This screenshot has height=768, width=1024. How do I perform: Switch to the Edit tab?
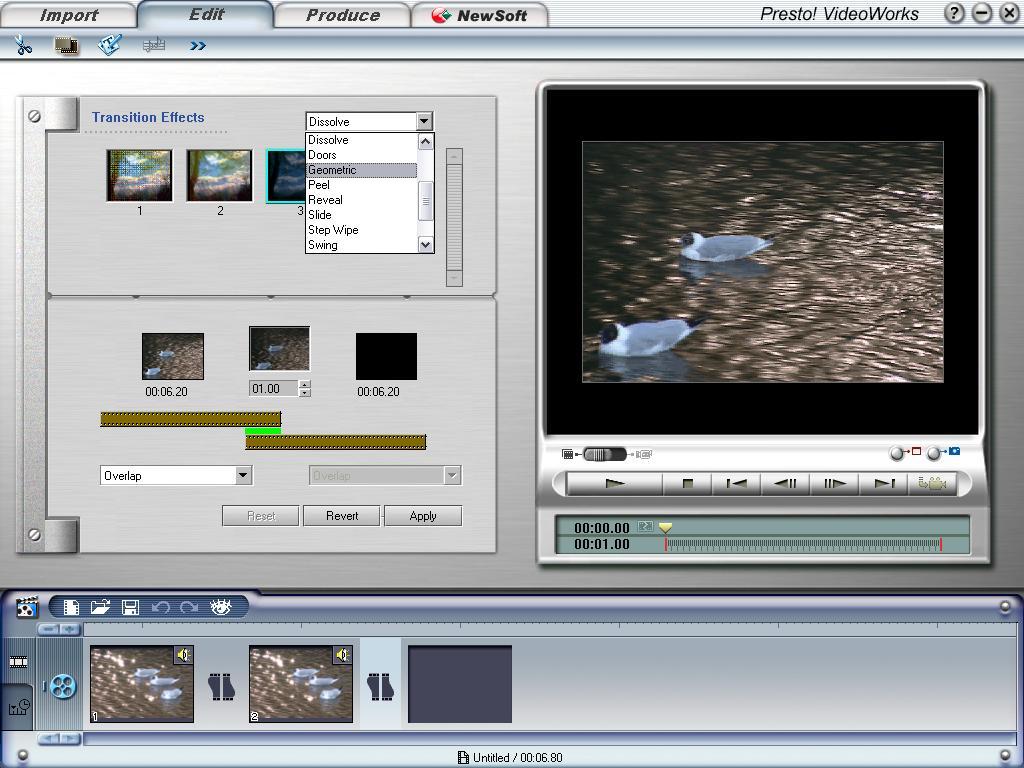(x=206, y=14)
